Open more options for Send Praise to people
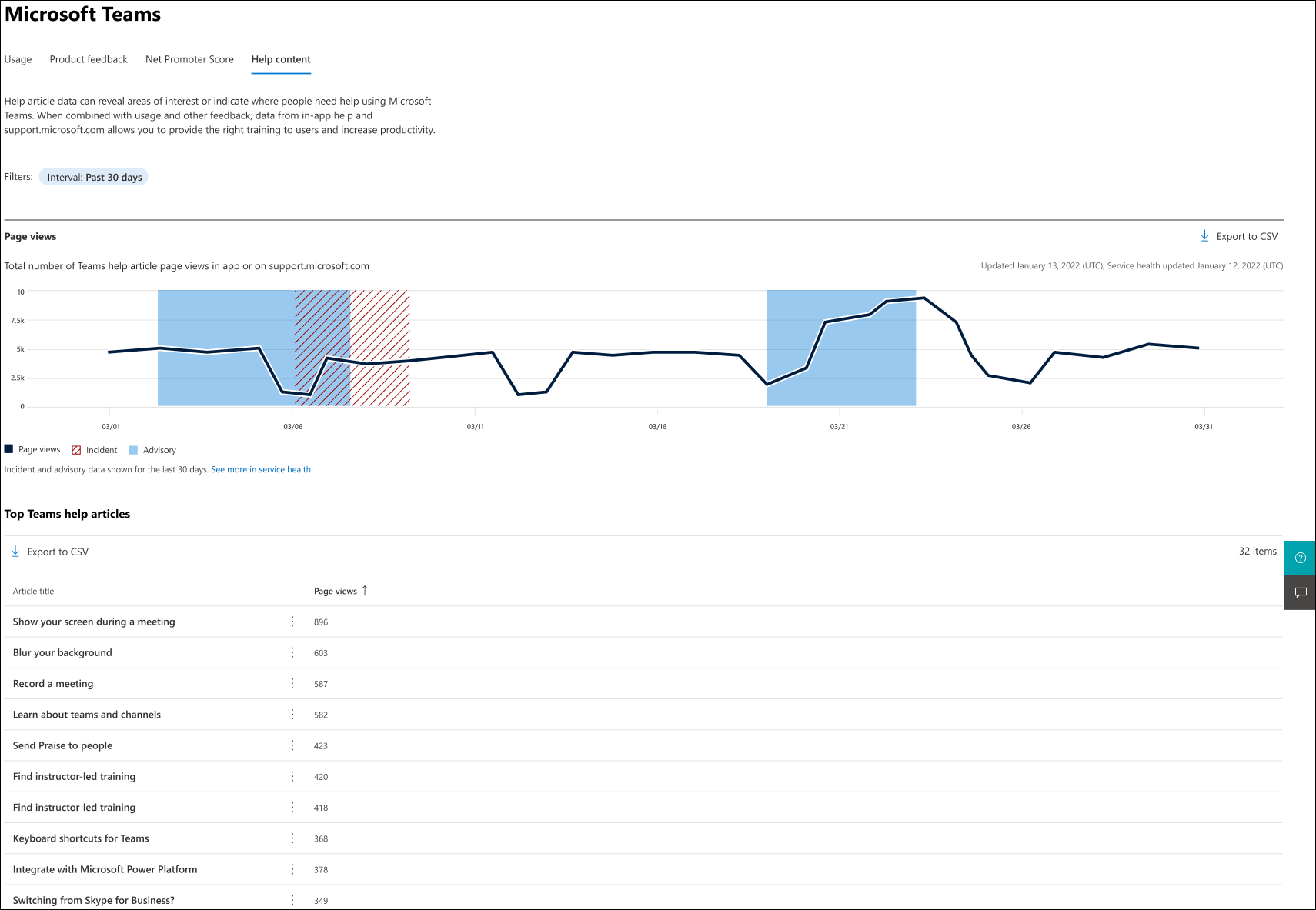1316x910 pixels. click(292, 745)
